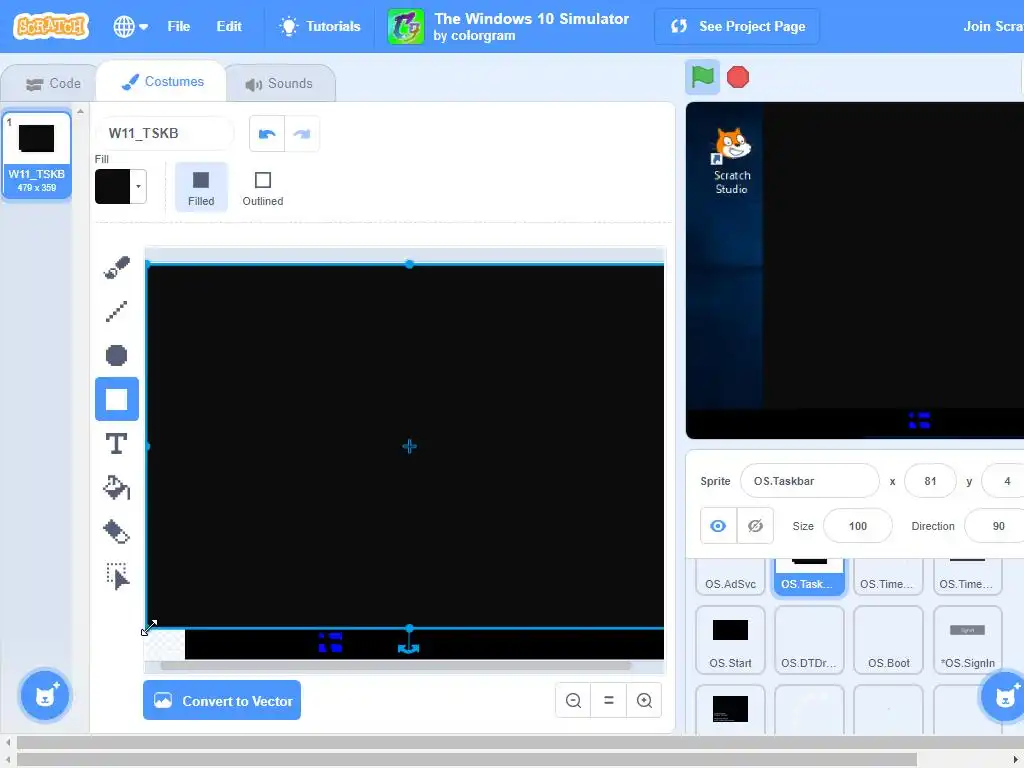Select the Text tool
Viewport: 1024px width, 768px height.
(117, 443)
